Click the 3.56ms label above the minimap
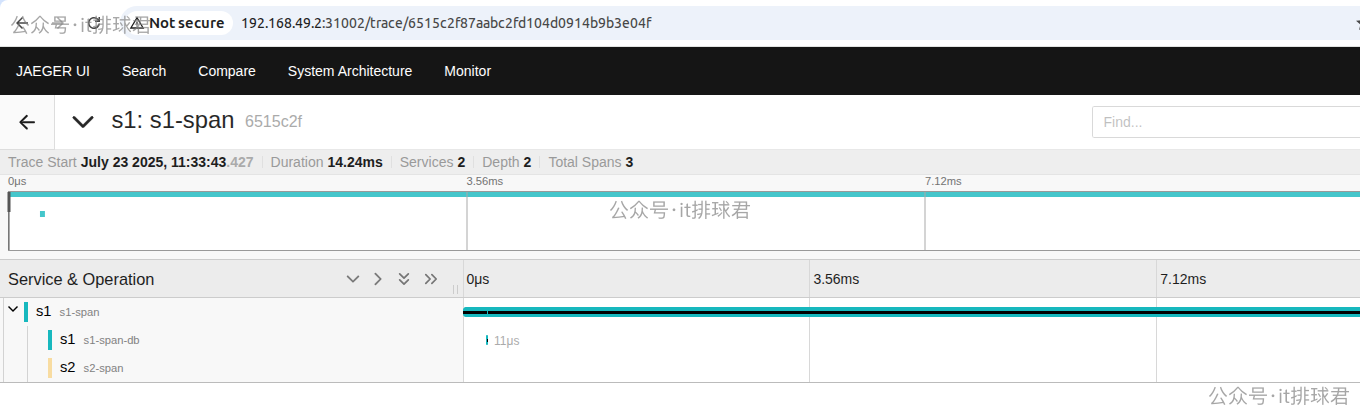 [x=485, y=181]
